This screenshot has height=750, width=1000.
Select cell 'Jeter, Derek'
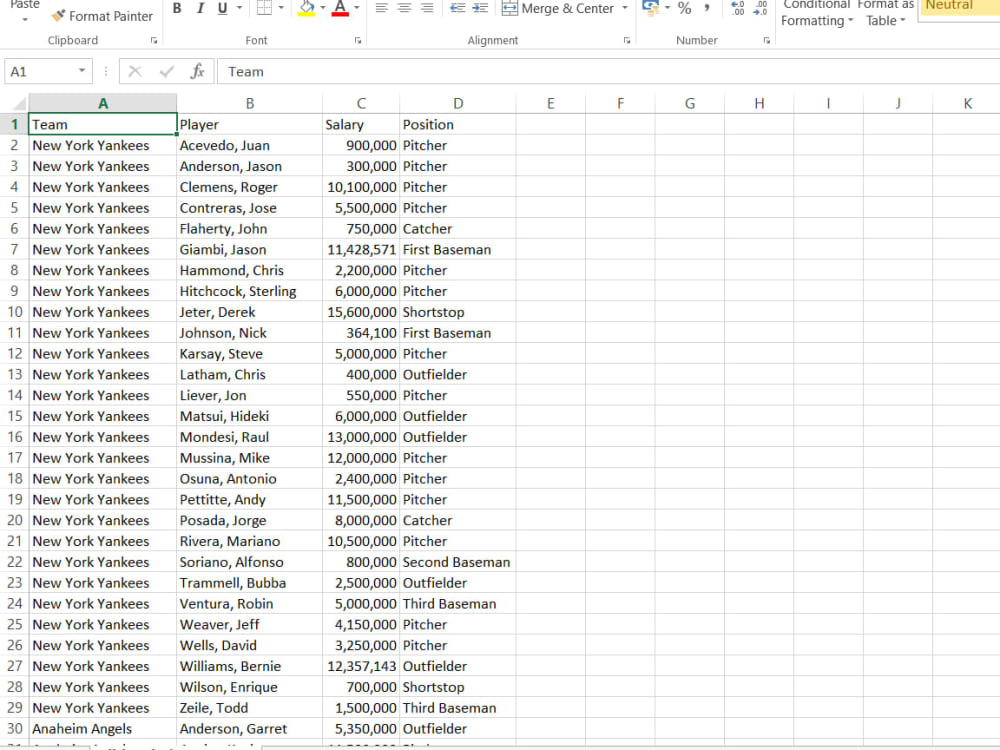249,312
